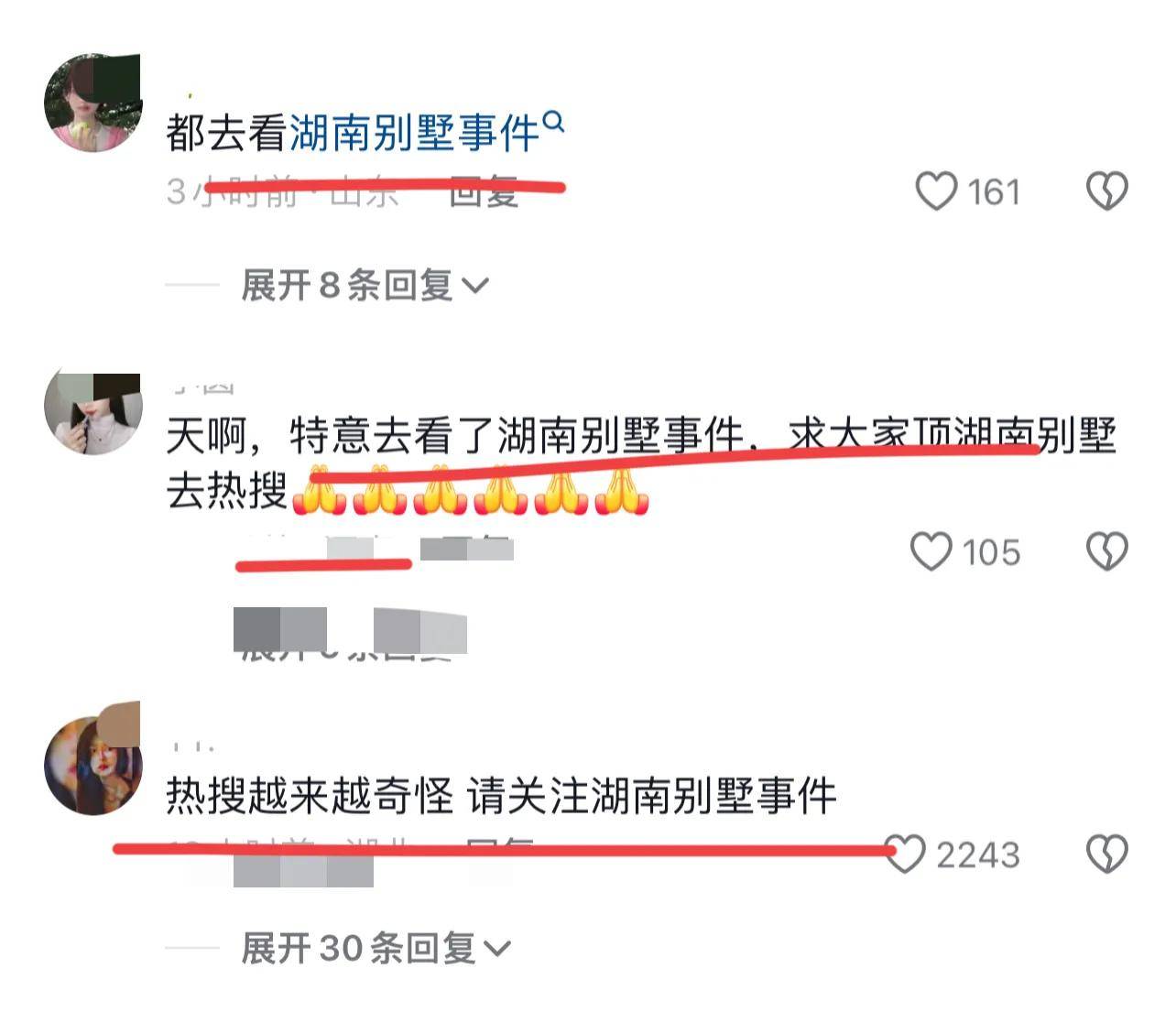Like the comment with 105 likes

(931, 552)
